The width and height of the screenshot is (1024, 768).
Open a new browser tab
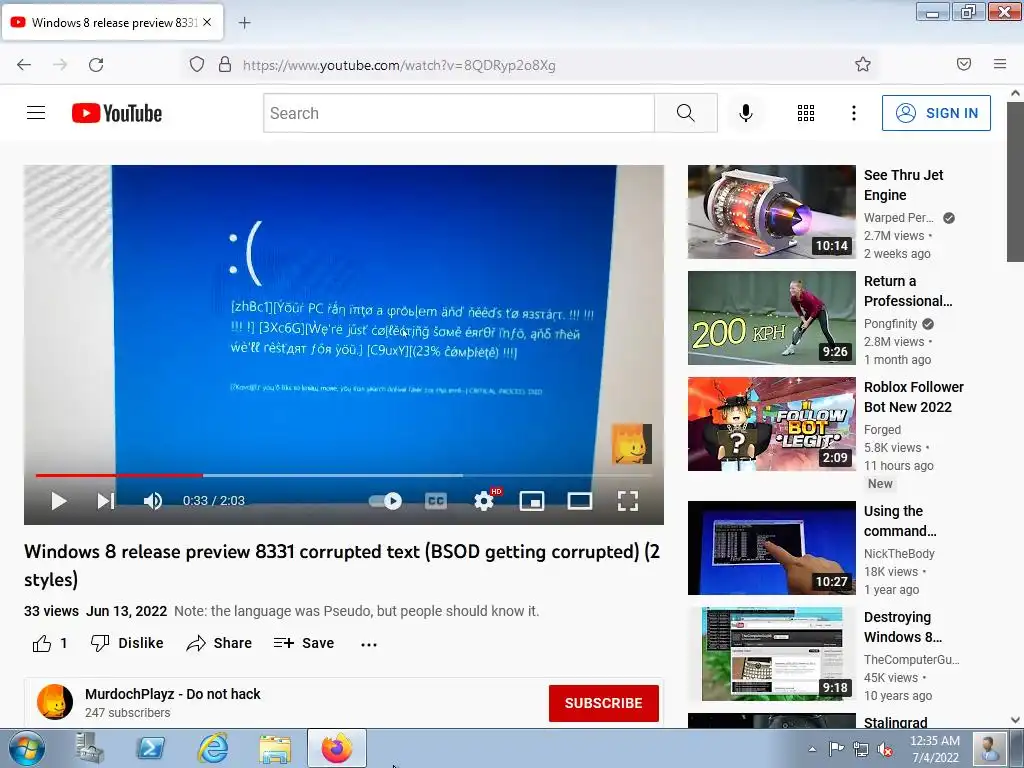click(x=244, y=23)
